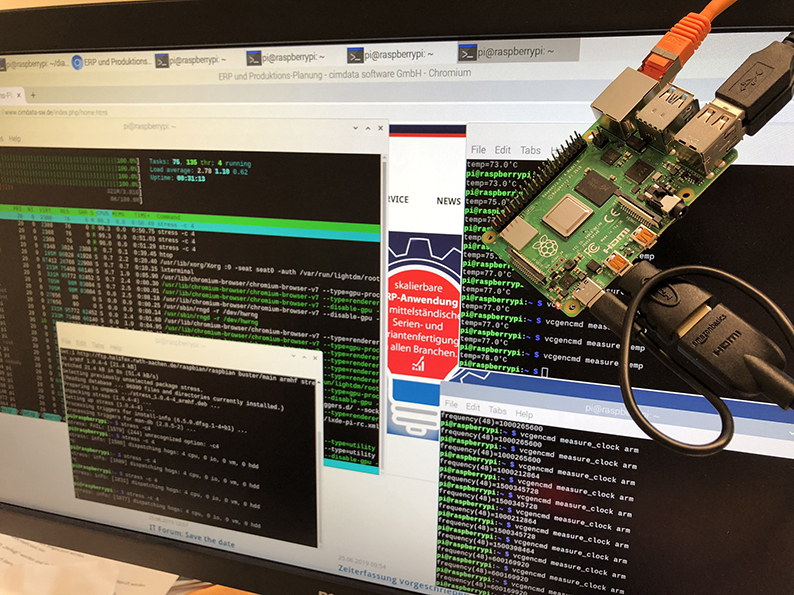Image resolution: width=794 pixels, height=595 pixels.
Task: Open the Chromium icon in the taskbar
Action: click(x=77, y=62)
